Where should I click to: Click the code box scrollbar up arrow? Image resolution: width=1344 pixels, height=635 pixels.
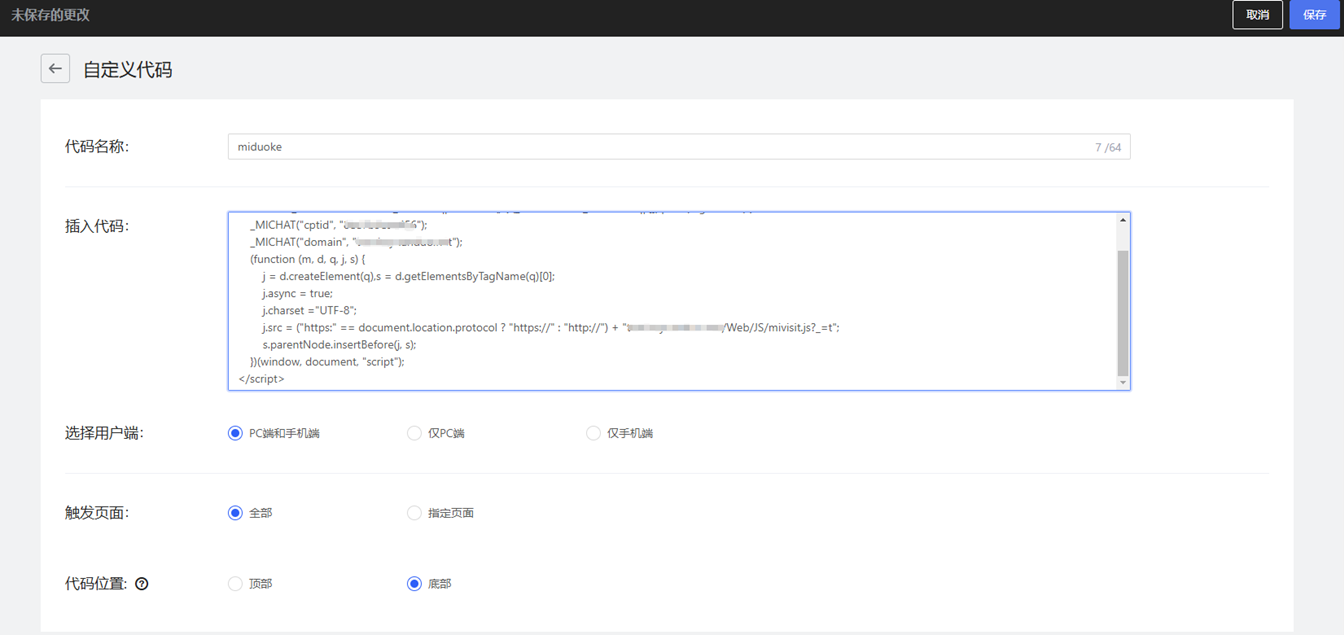[1122, 221]
